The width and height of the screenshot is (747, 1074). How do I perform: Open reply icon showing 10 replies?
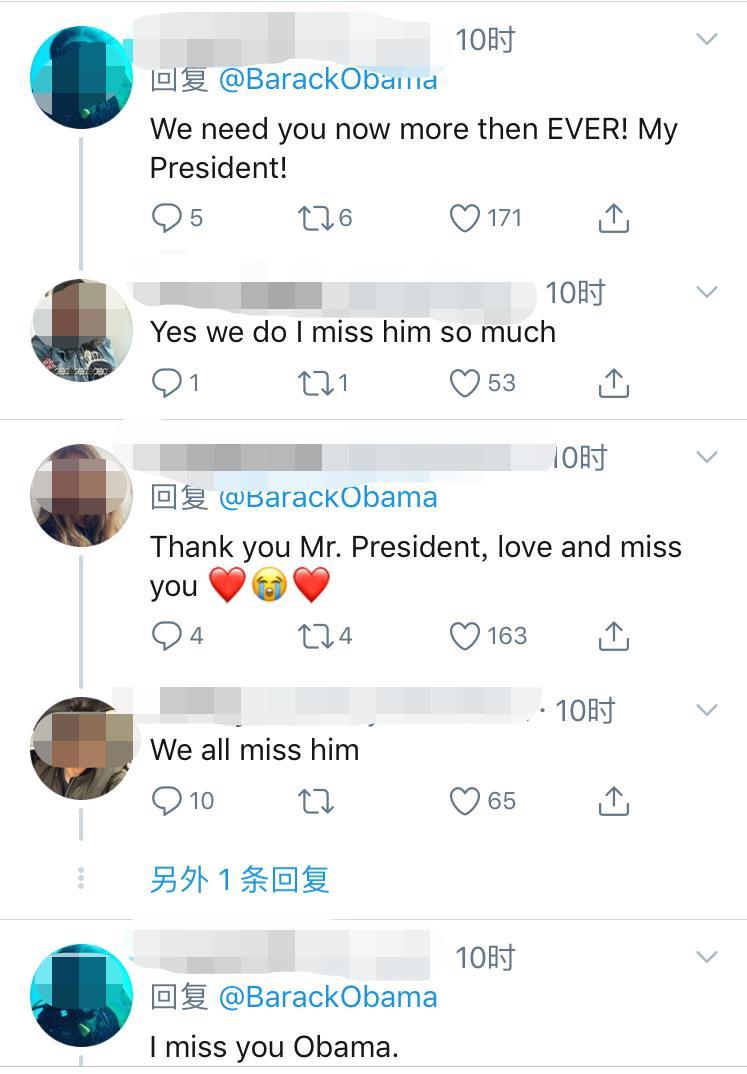click(x=169, y=800)
